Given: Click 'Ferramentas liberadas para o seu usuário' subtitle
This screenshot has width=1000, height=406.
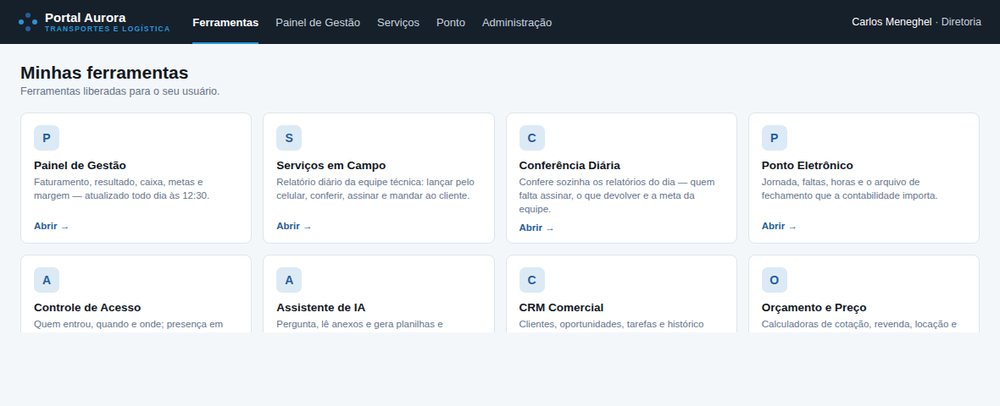Looking at the screenshot, I should [x=120, y=91].
